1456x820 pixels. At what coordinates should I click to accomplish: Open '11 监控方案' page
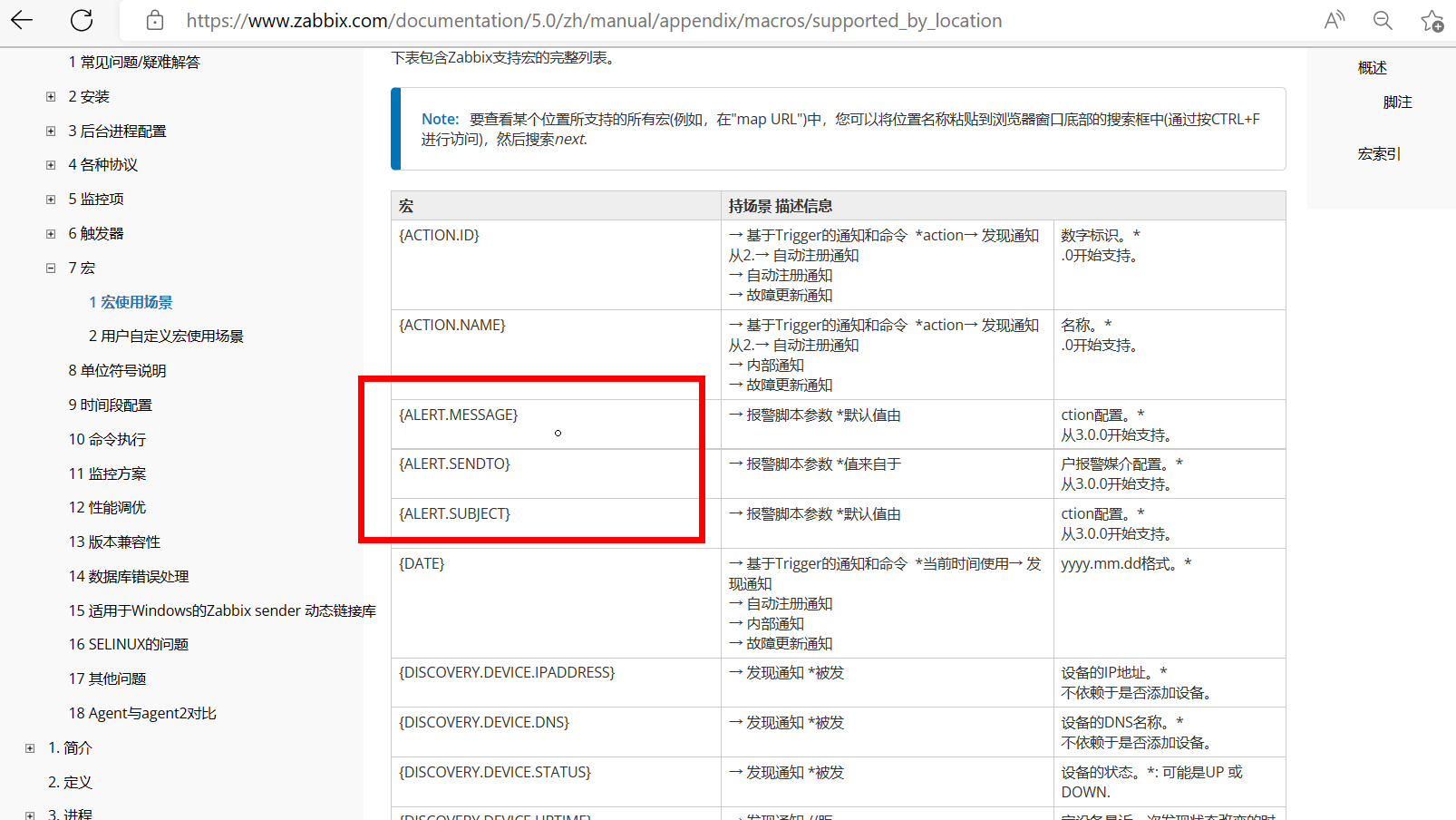coord(107,473)
